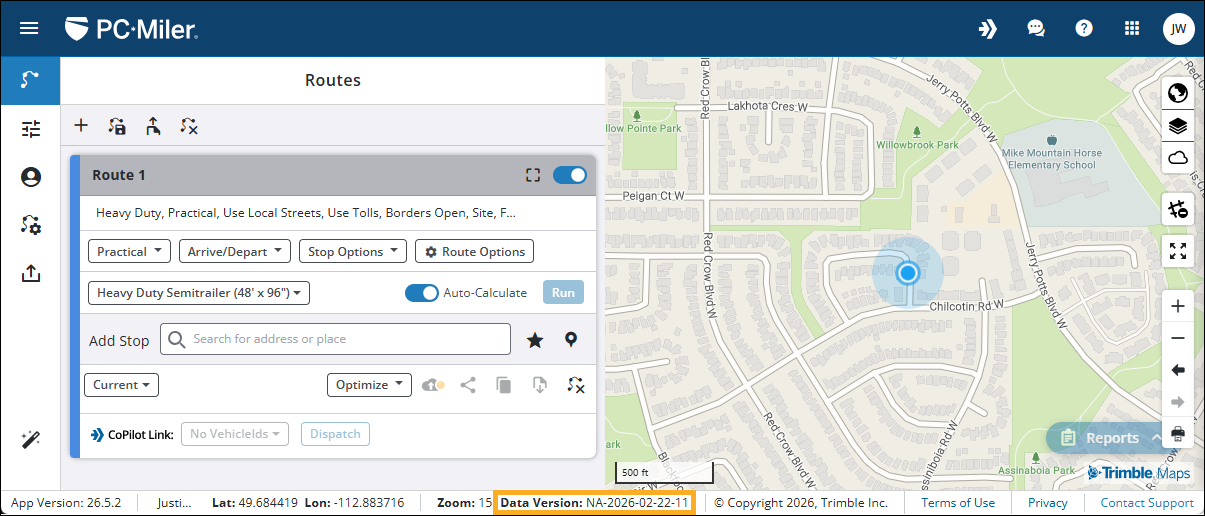The image size is (1205, 516).
Task: Click the load route toolbar icon
Action: (152, 126)
